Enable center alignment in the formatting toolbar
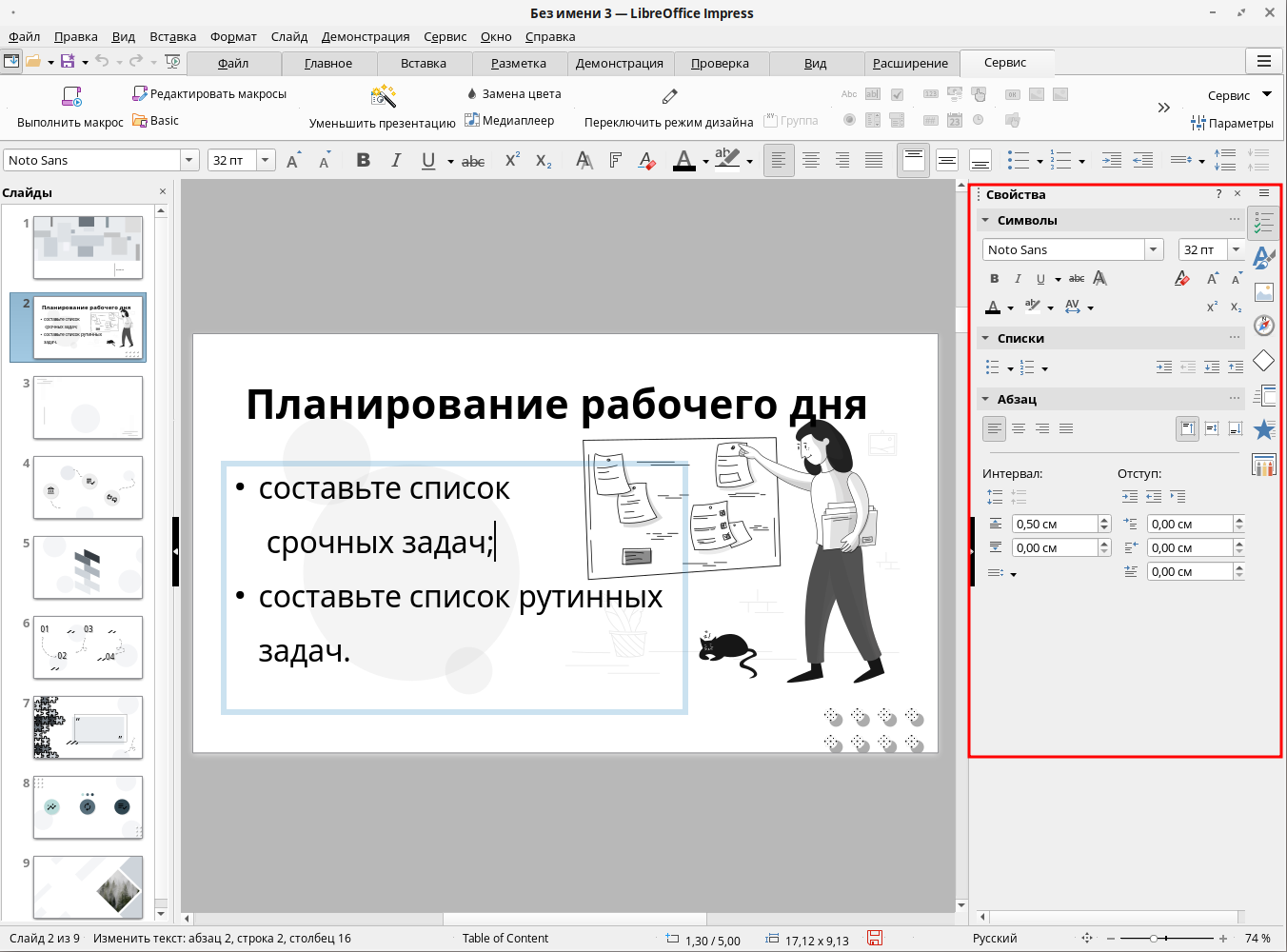This screenshot has height=952, width=1287. [x=810, y=160]
